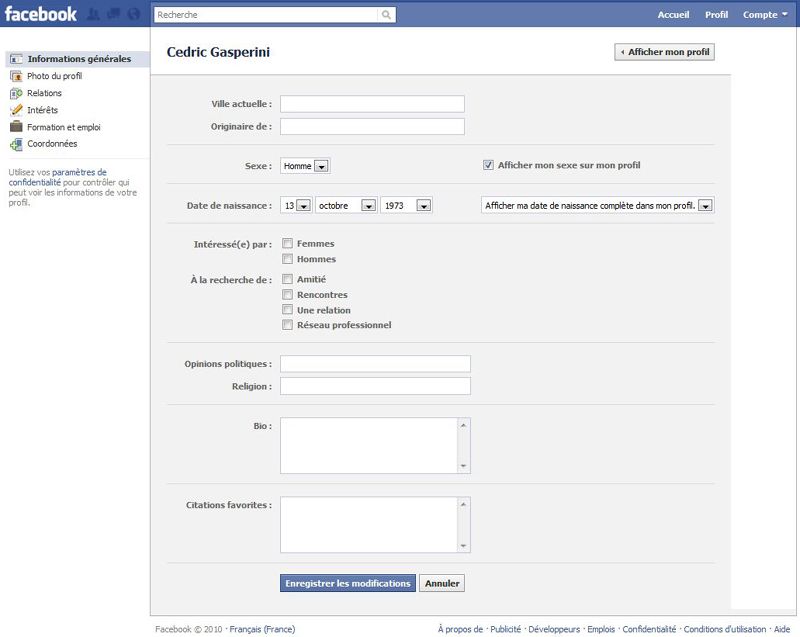800x637 pixels.
Task: Open the Intérêts pencil icon
Action: pos(16,110)
